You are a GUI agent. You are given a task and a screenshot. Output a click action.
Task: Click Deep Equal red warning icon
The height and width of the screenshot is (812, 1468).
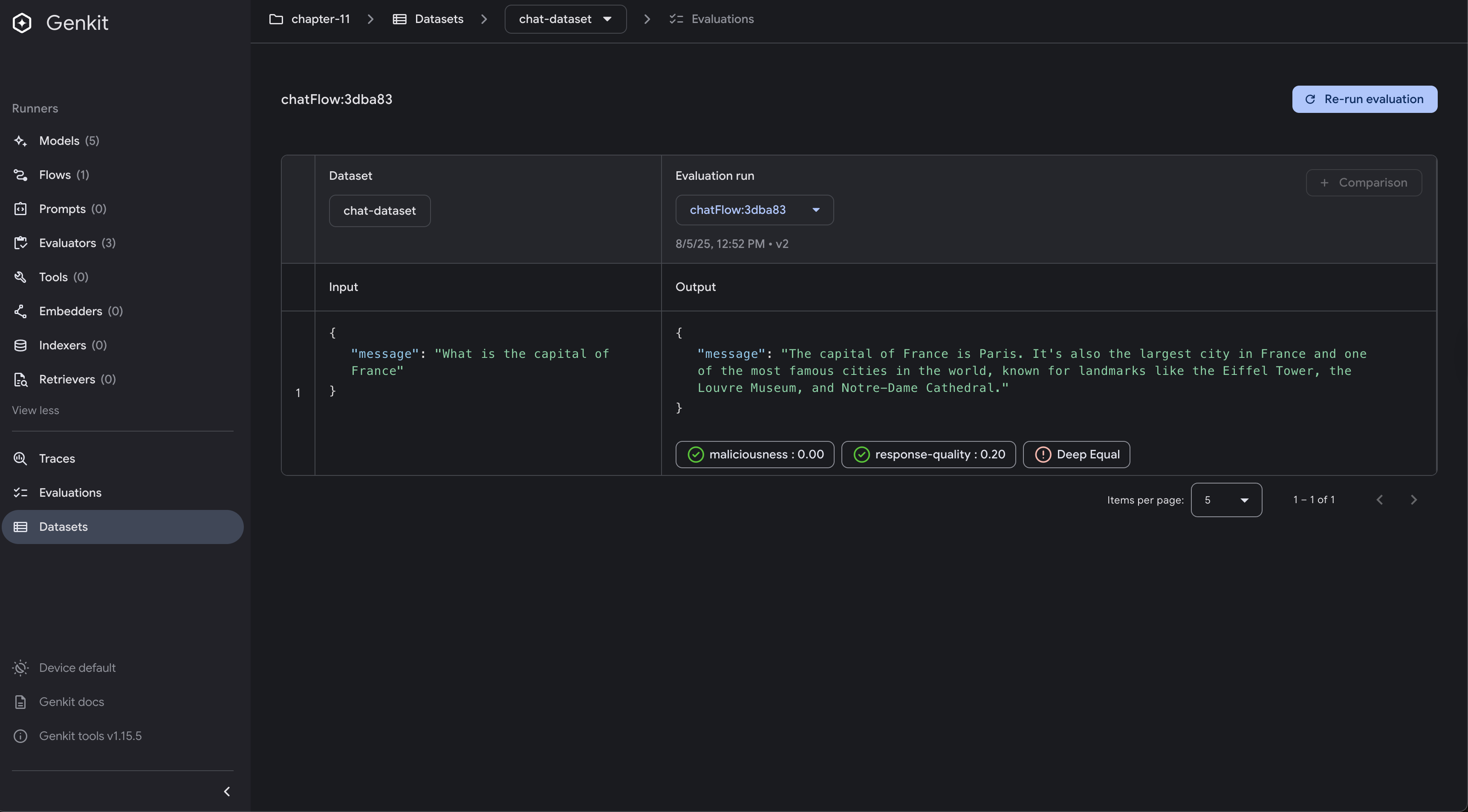[x=1043, y=455]
